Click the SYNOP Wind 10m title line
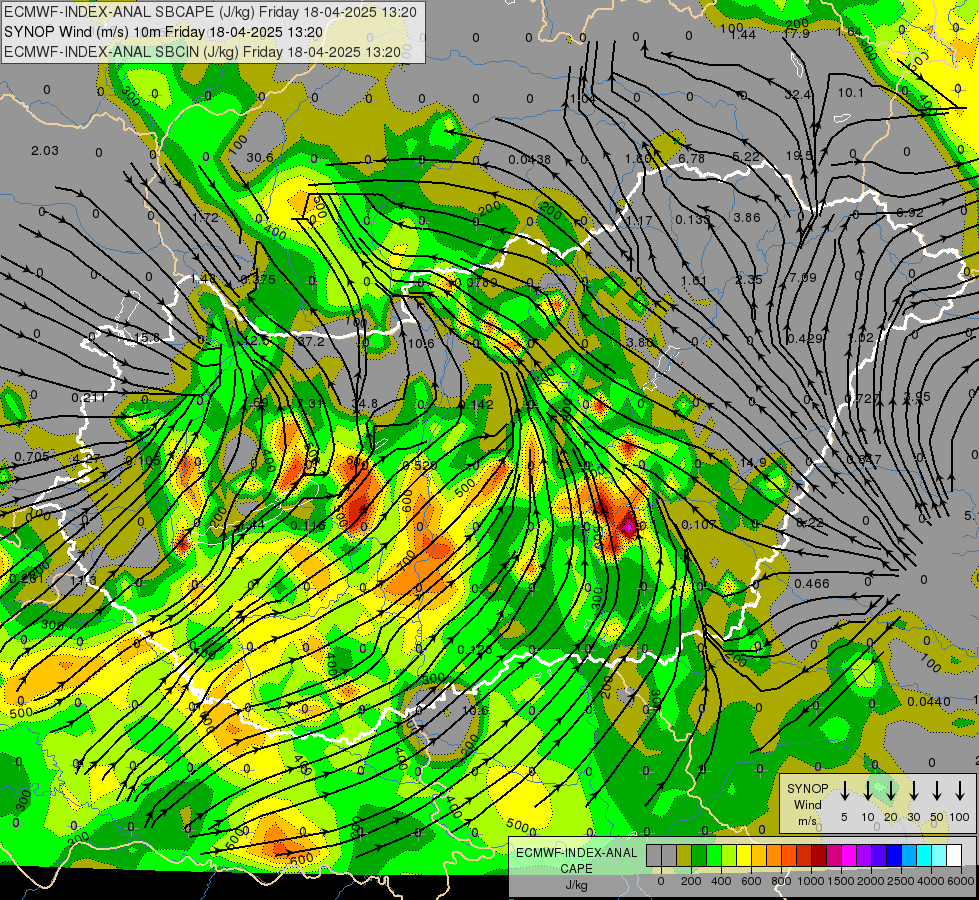The image size is (979, 900). [163, 32]
